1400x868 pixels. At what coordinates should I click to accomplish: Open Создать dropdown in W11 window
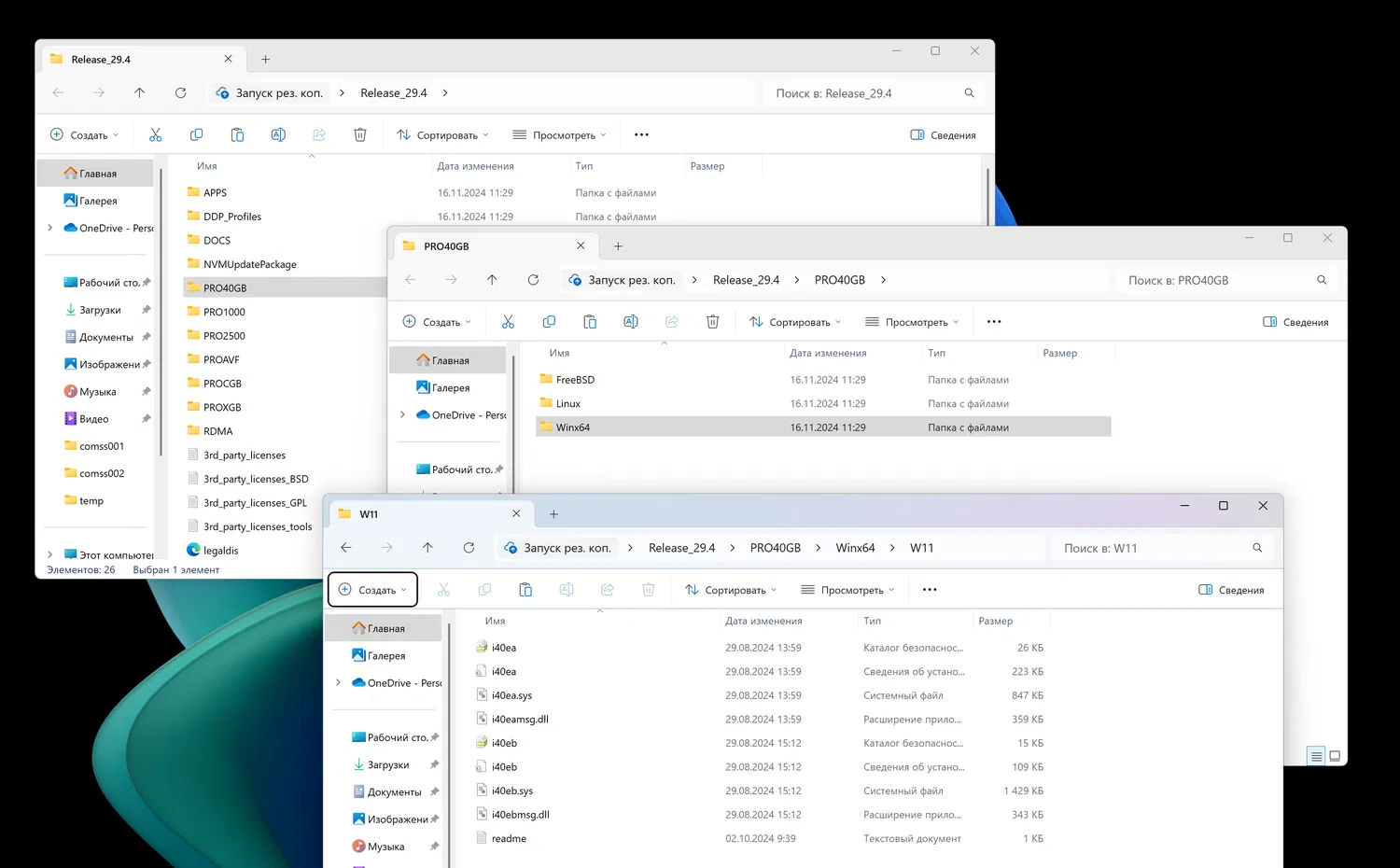[372, 590]
